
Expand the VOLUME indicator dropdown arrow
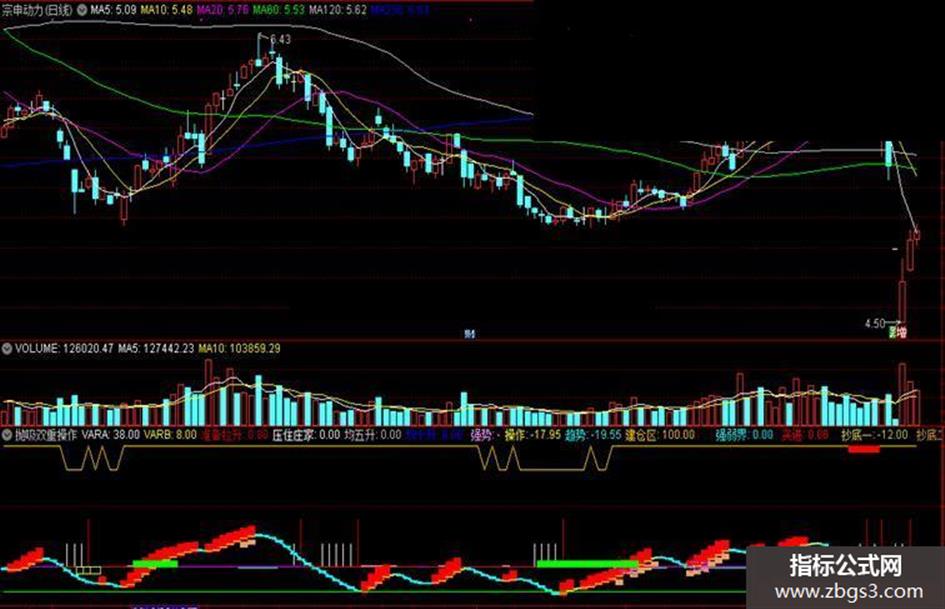point(7,349)
